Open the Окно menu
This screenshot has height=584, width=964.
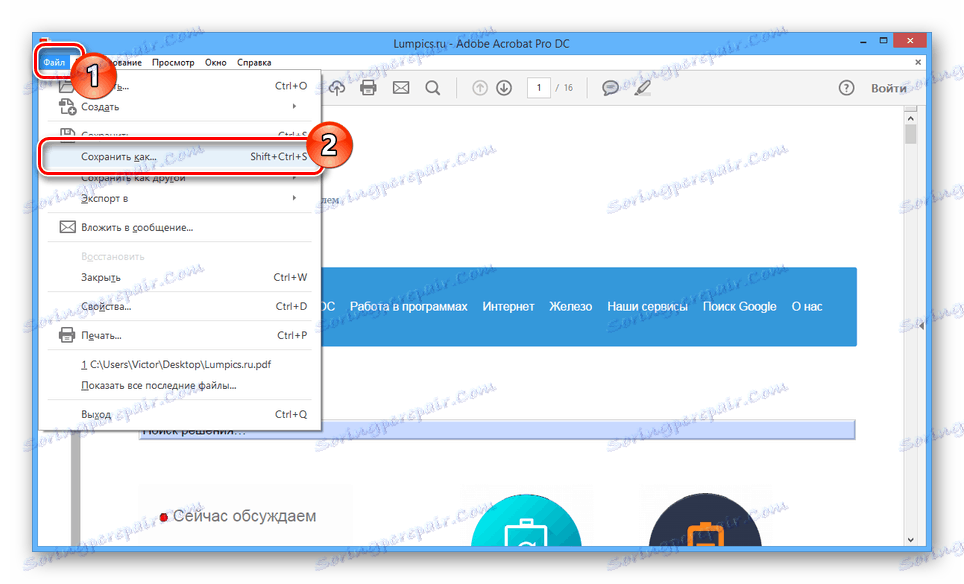pos(216,62)
